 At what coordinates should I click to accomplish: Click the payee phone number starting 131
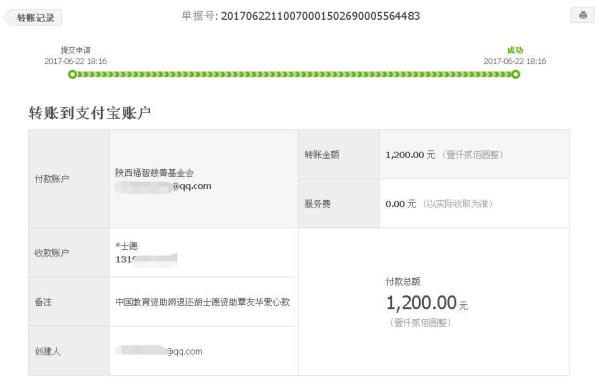tap(146, 259)
